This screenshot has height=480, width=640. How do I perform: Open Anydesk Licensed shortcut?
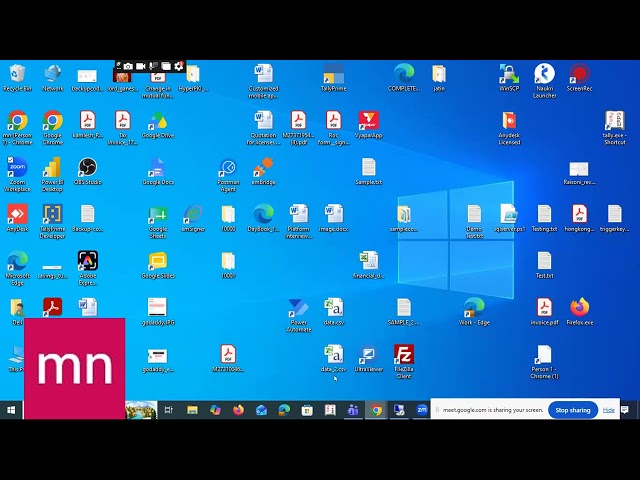click(509, 127)
